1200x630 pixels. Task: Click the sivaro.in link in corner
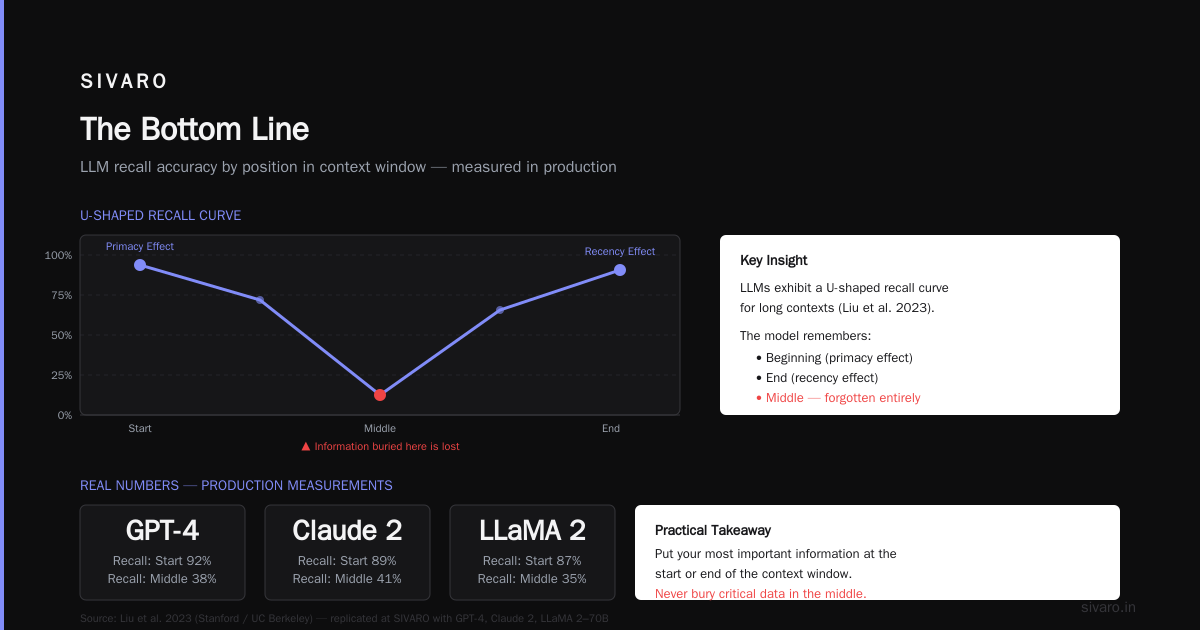click(x=1109, y=607)
